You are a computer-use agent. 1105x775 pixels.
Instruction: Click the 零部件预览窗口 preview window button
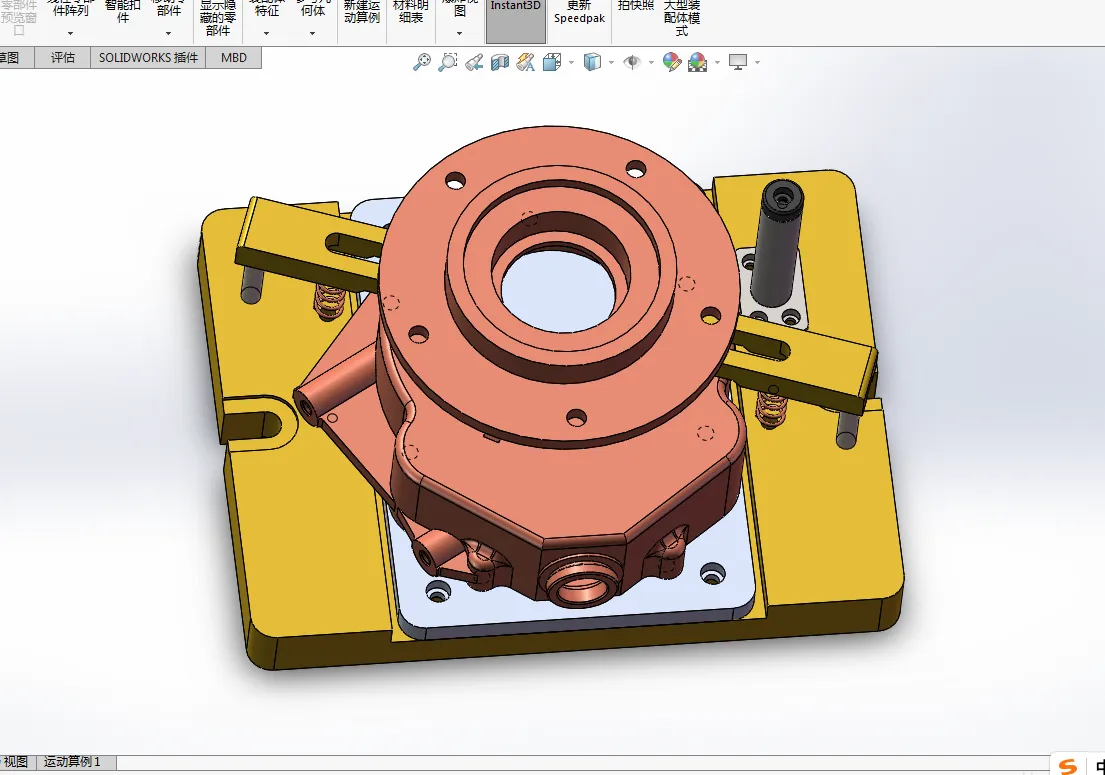18,20
